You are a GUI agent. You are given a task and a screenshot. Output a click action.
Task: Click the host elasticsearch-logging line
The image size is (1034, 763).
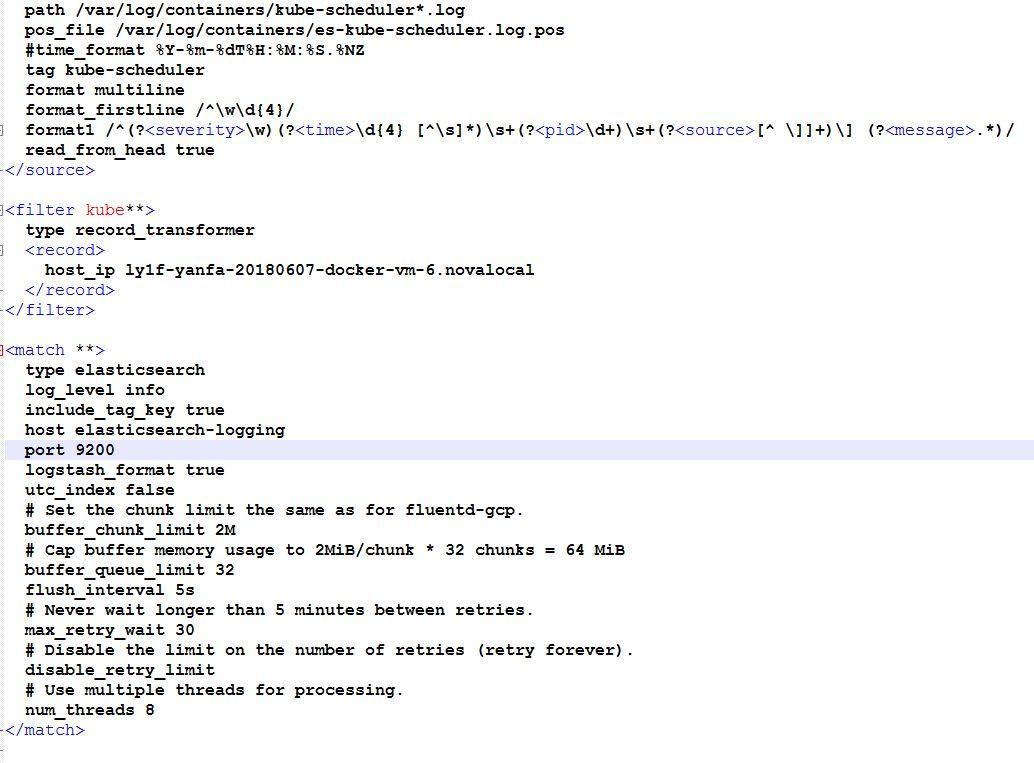155,430
